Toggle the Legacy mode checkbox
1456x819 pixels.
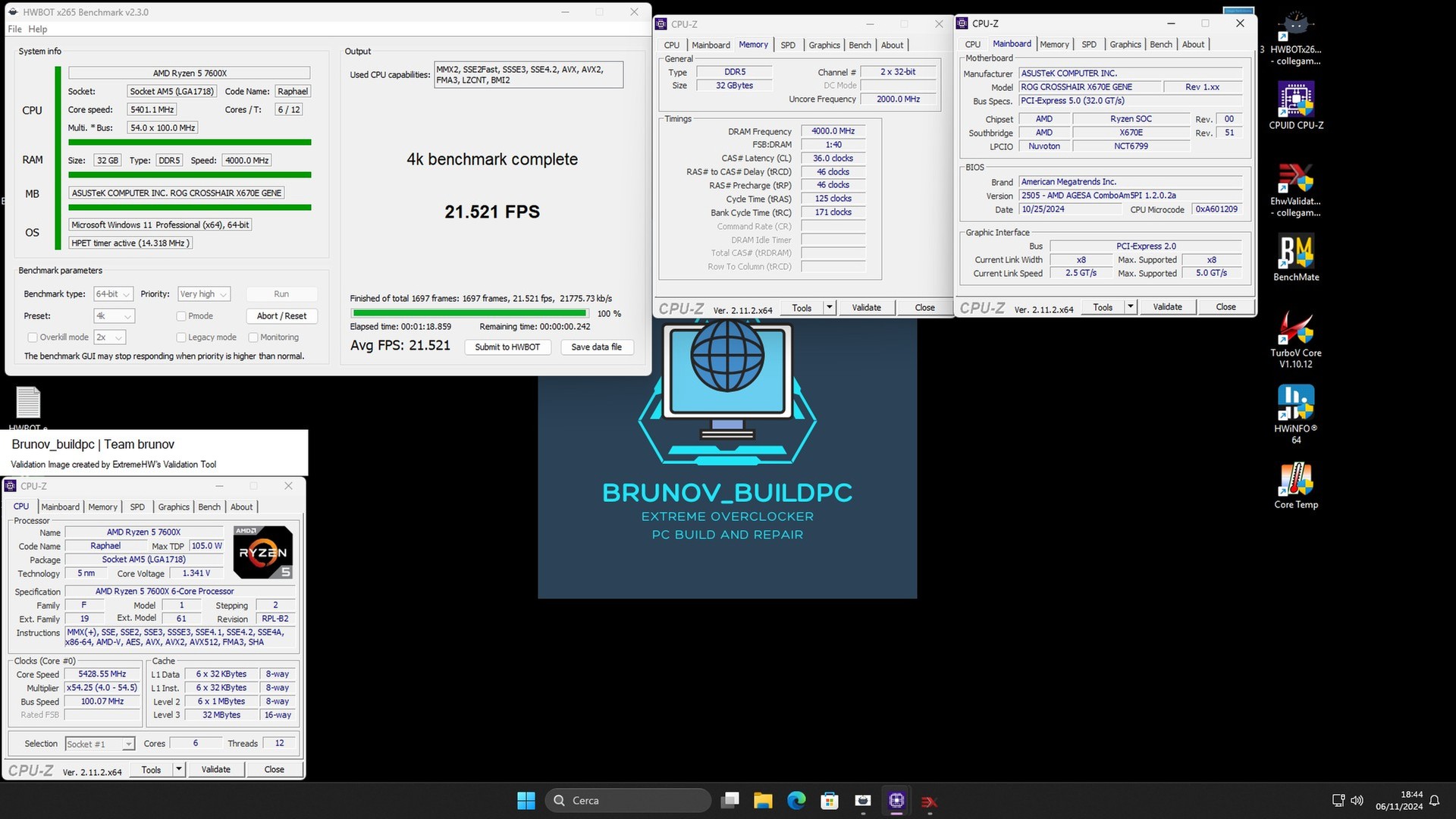(x=181, y=337)
